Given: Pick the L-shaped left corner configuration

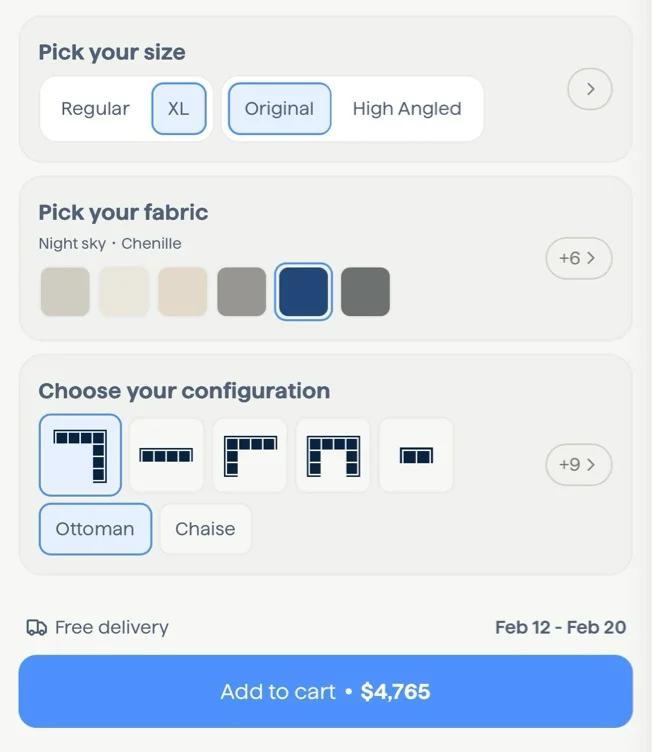Looking at the screenshot, I should (x=250, y=455).
